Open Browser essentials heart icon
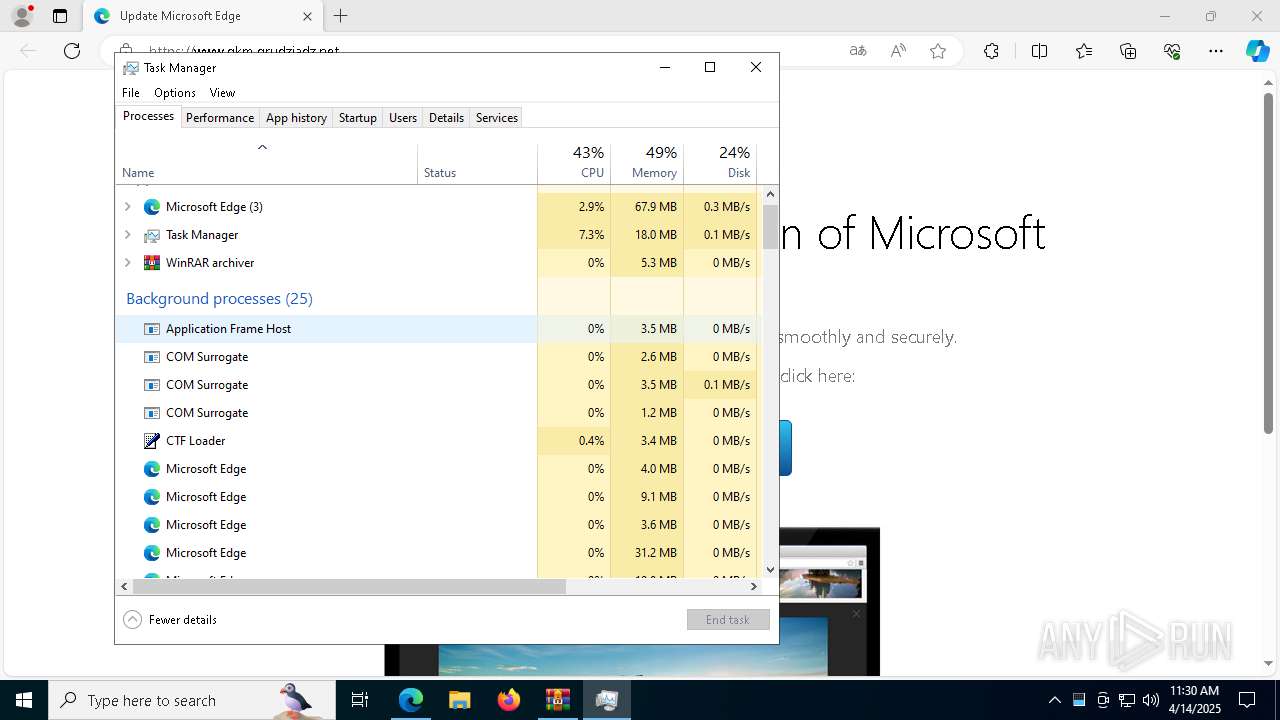The image size is (1280, 720). pos(1172,51)
